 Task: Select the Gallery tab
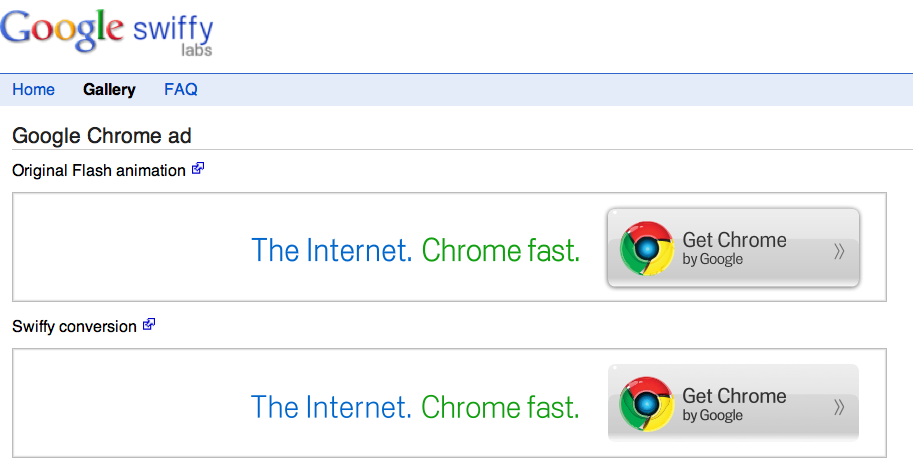click(x=109, y=89)
